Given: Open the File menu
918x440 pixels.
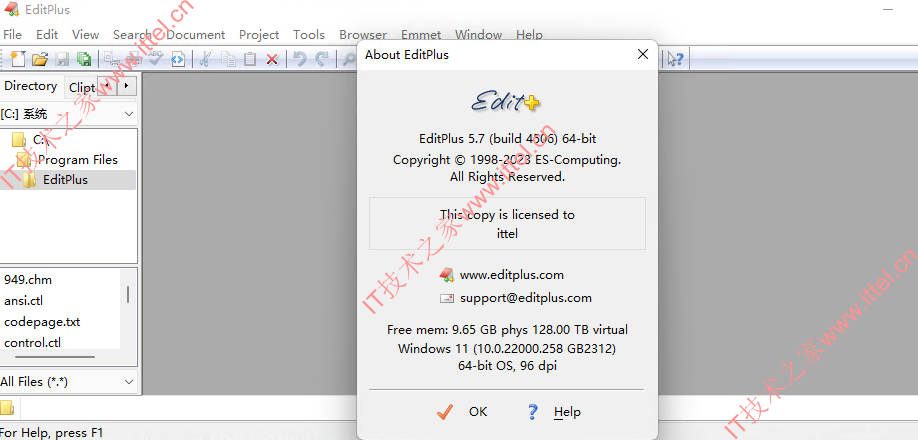Looking at the screenshot, I should (12, 35).
